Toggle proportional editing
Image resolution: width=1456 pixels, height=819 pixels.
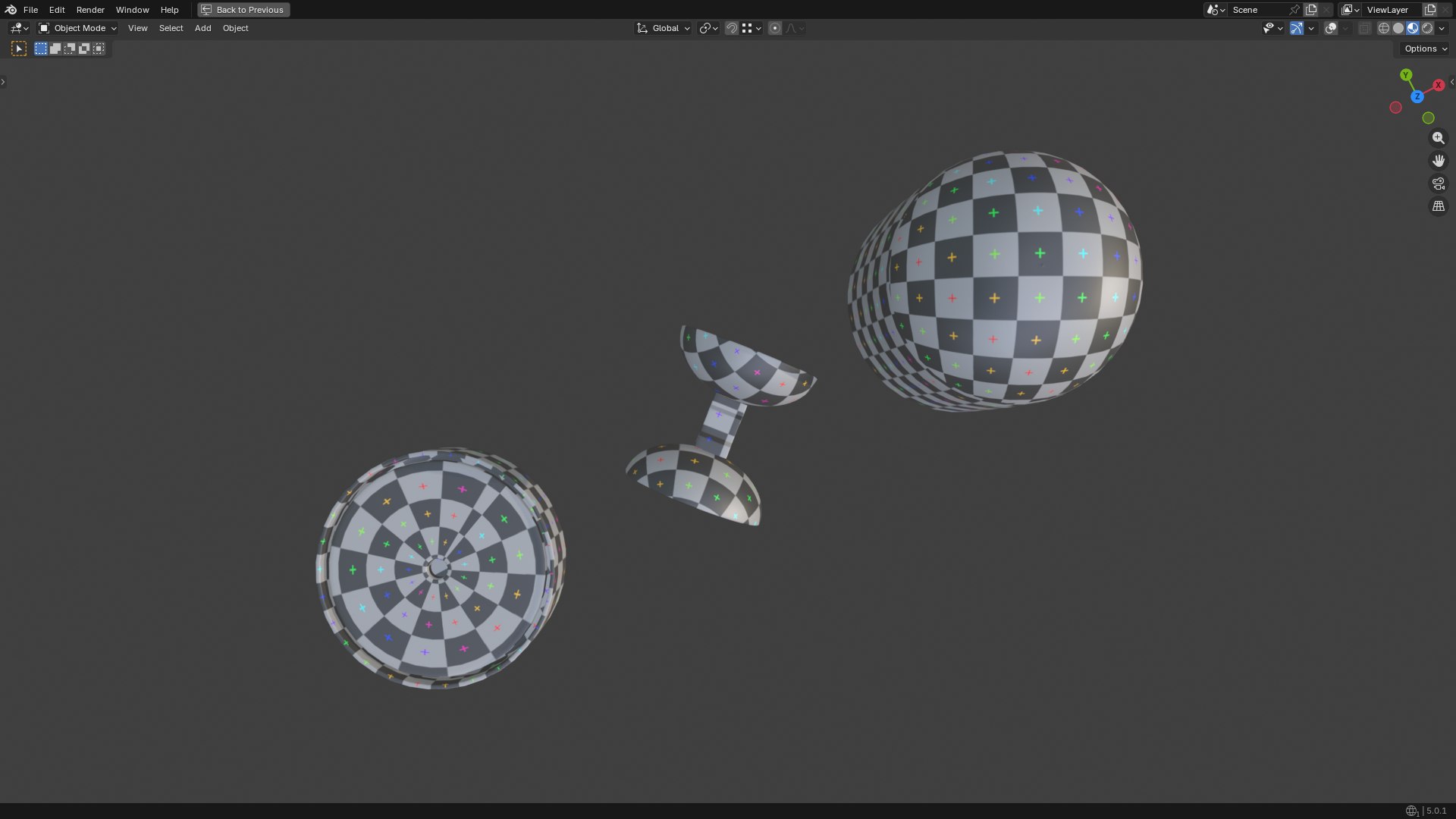coord(775,28)
